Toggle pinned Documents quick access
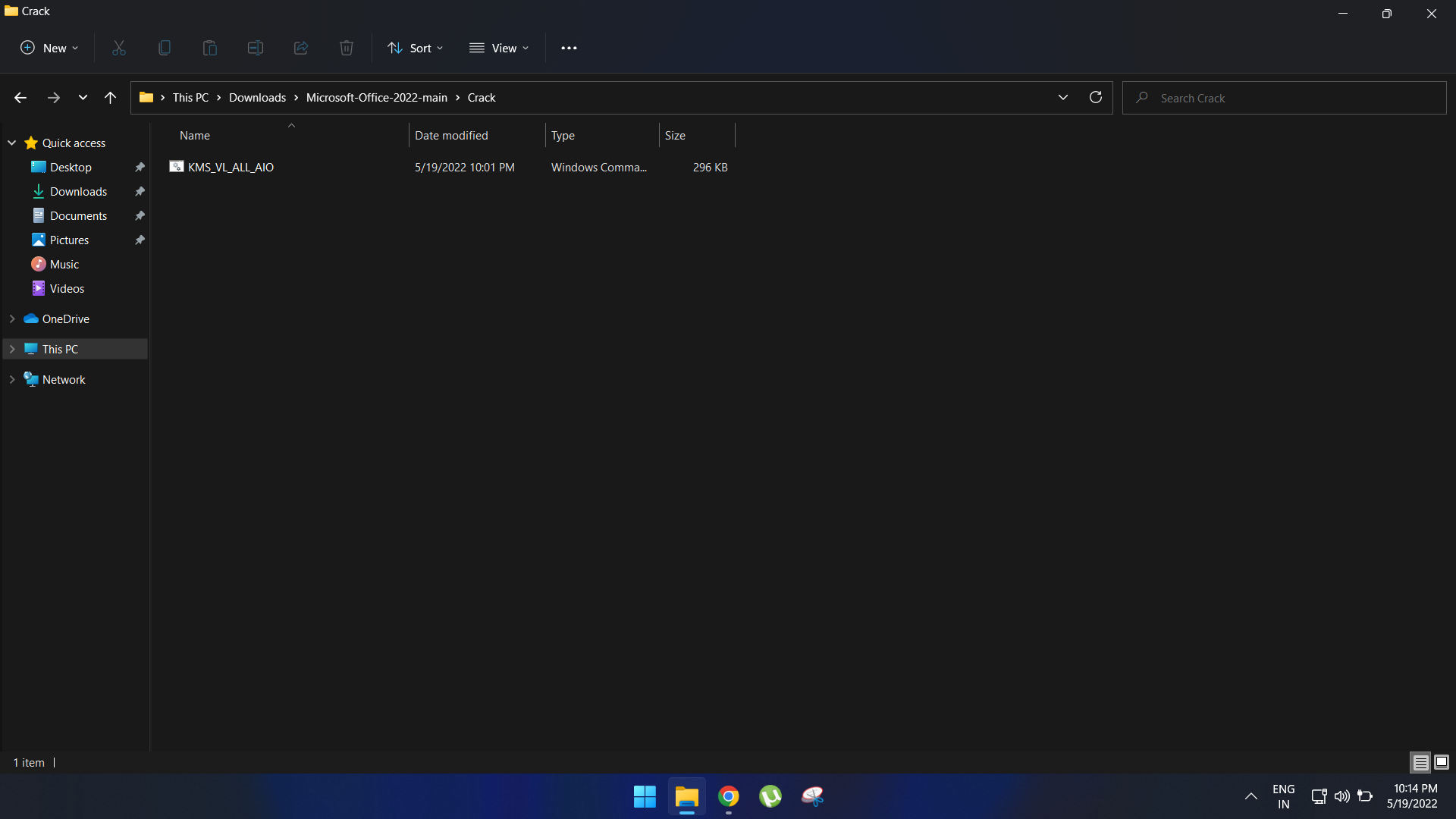1456x819 pixels. coord(140,215)
